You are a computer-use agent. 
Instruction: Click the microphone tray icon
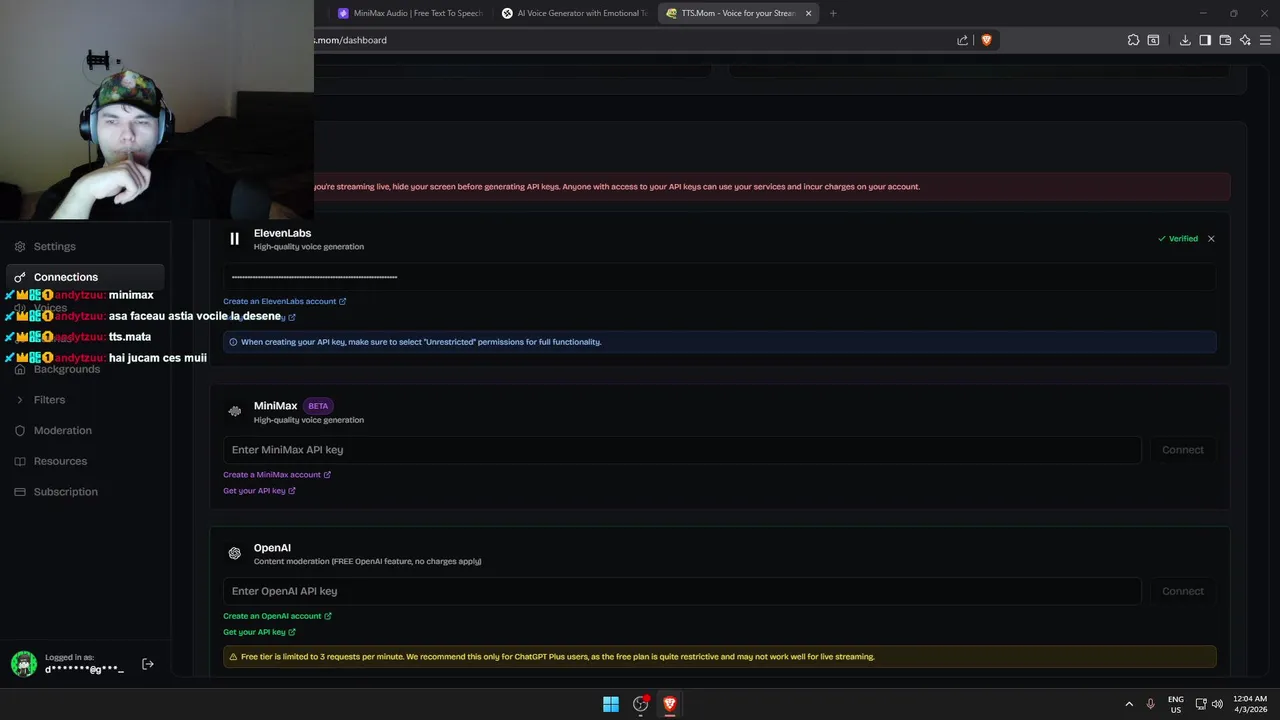click(1151, 704)
